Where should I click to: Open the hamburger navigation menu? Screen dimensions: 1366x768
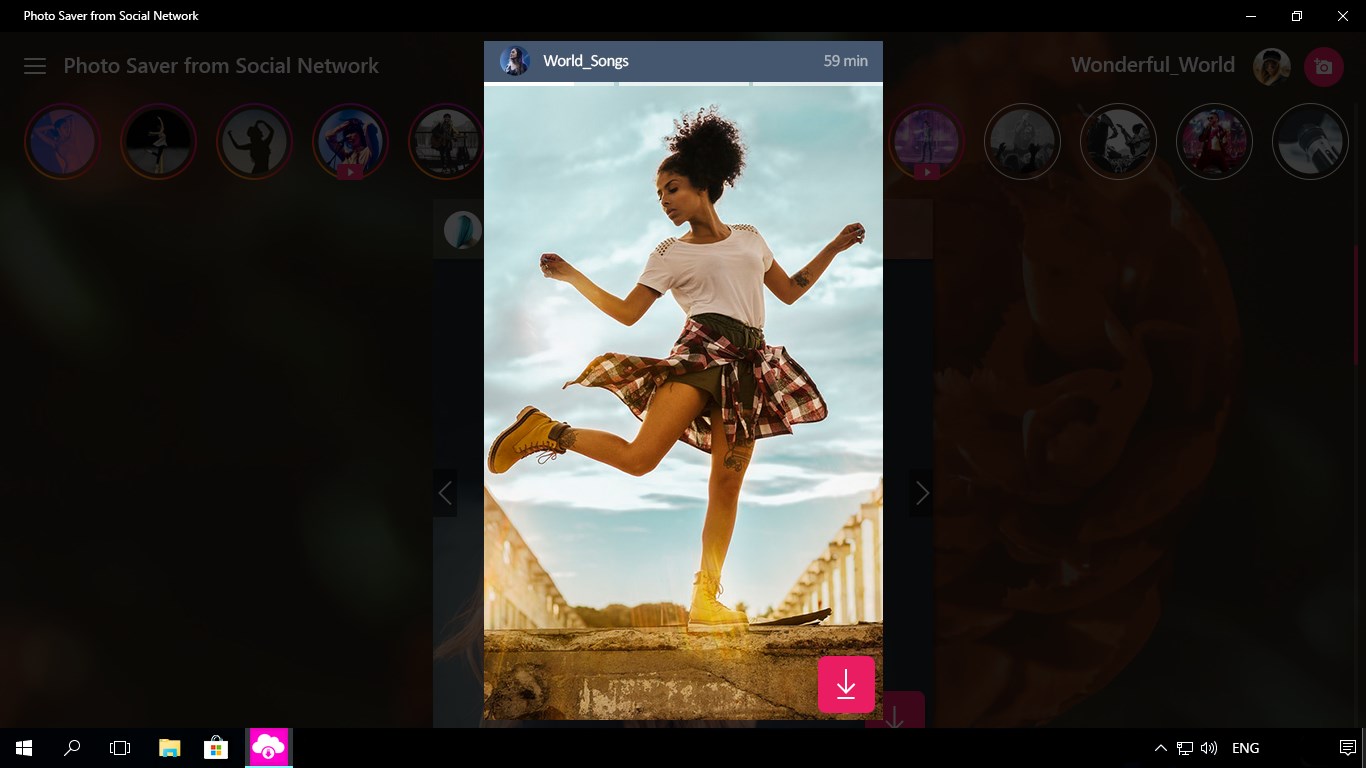tap(35, 66)
